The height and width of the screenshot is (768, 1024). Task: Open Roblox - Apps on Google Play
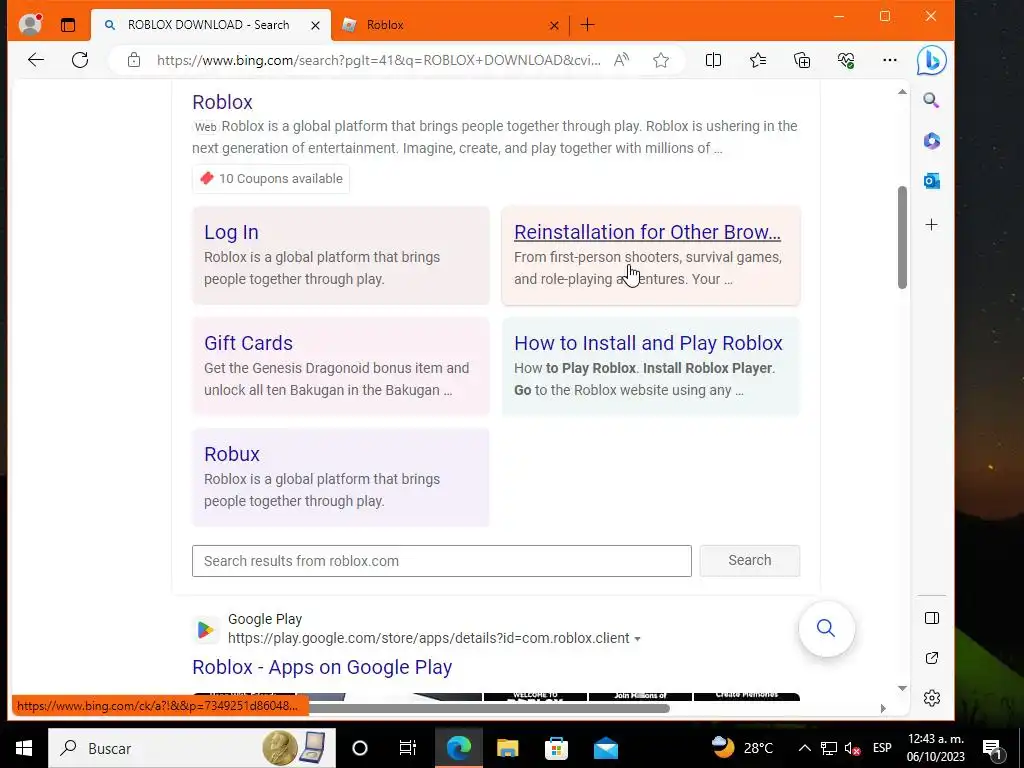[322, 667]
